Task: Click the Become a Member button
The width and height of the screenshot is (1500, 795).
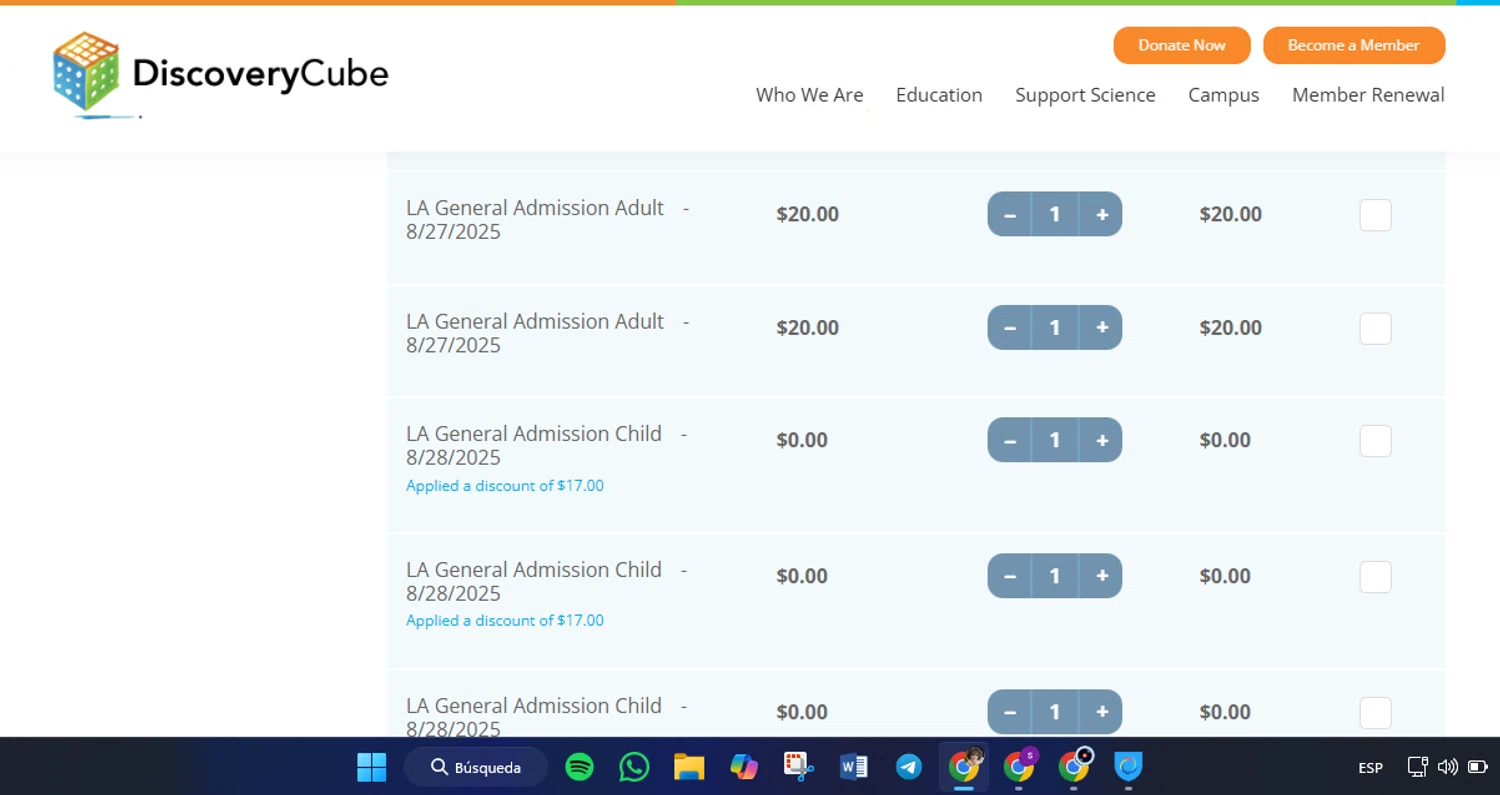Action: (x=1354, y=45)
